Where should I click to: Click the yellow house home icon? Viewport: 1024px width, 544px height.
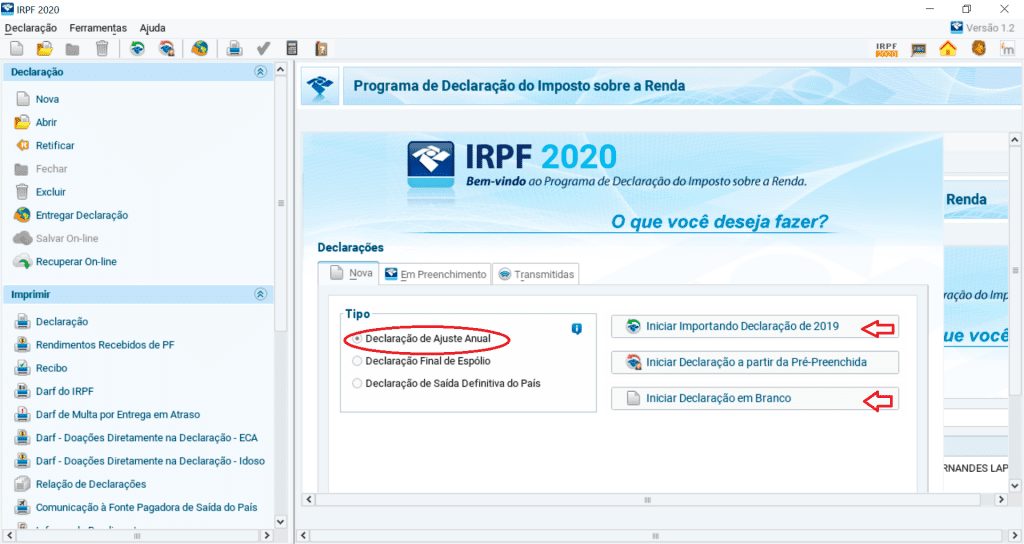948,48
